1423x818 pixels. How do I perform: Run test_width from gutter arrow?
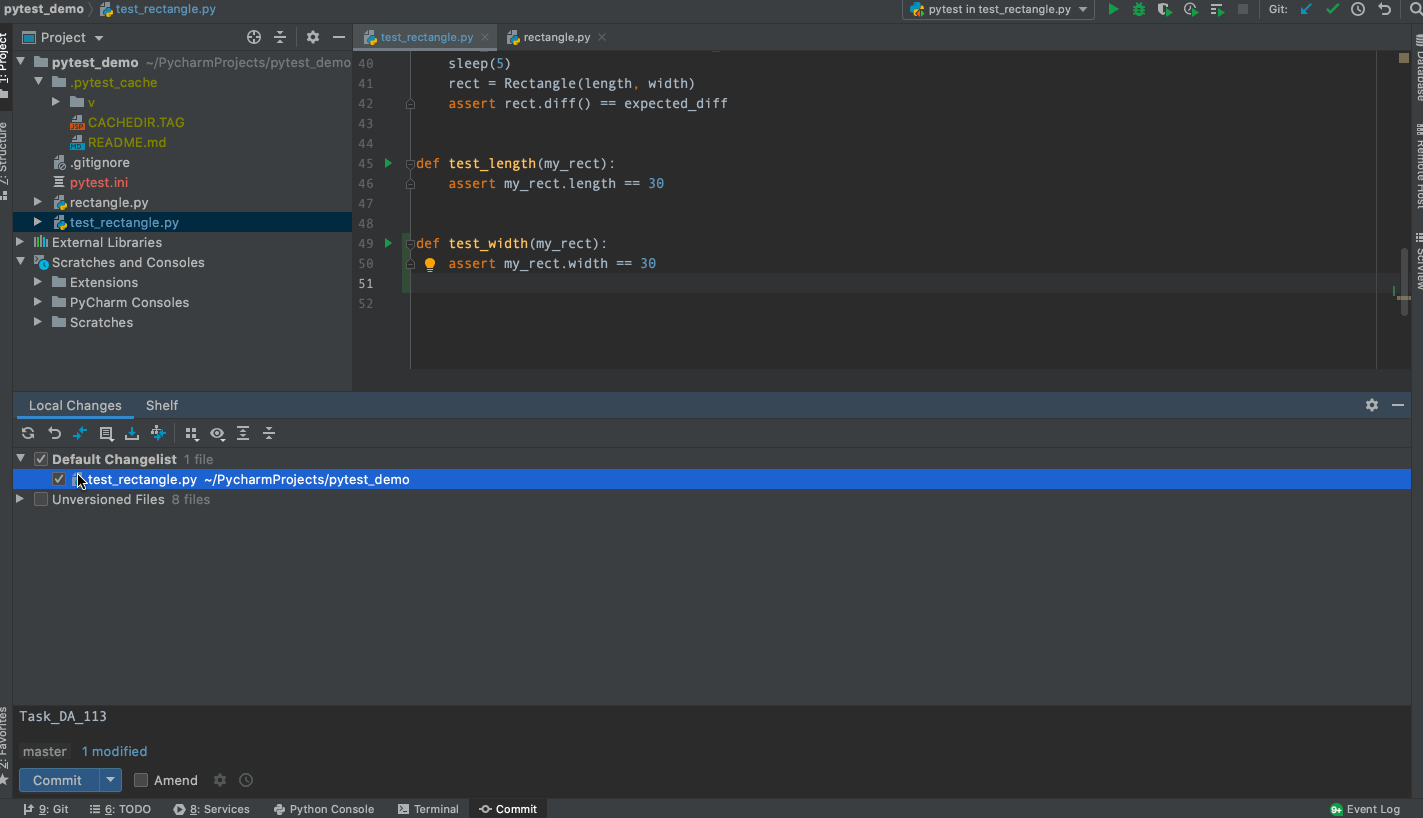(389, 243)
